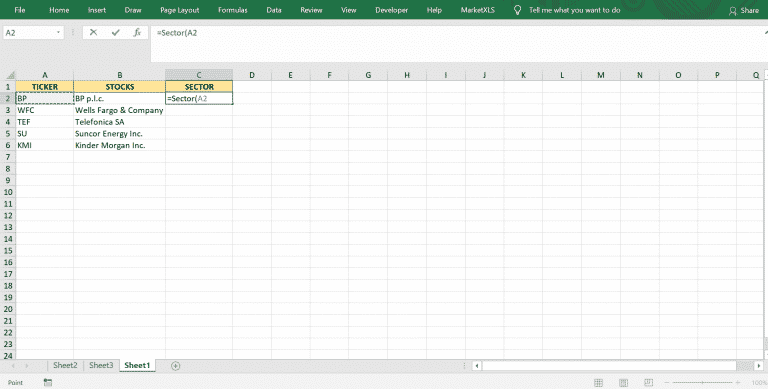Open the View ribbon tab
The height and width of the screenshot is (389, 768).
[x=348, y=10]
